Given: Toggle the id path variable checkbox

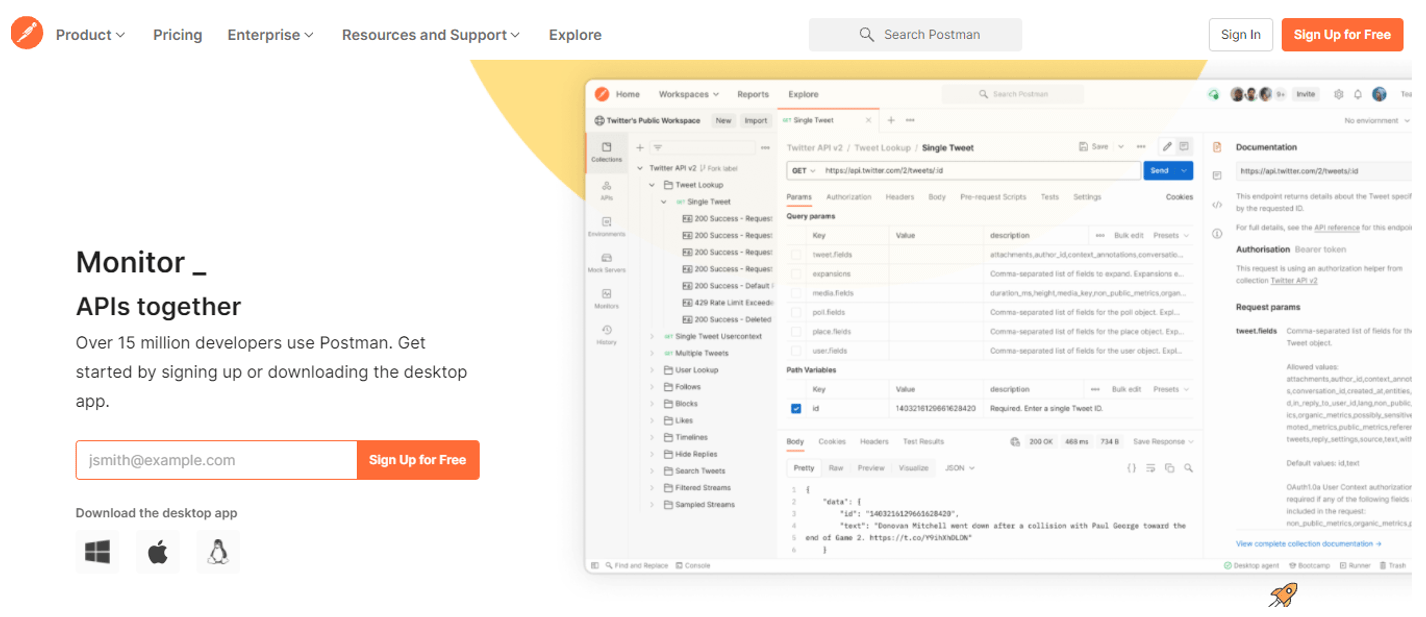Looking at the screenshot, I should [x=796, y=408].
